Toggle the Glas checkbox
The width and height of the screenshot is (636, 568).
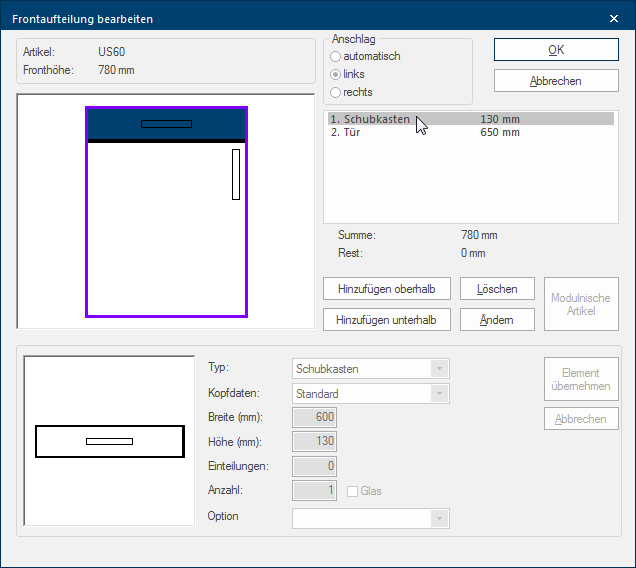click(353, 491)
